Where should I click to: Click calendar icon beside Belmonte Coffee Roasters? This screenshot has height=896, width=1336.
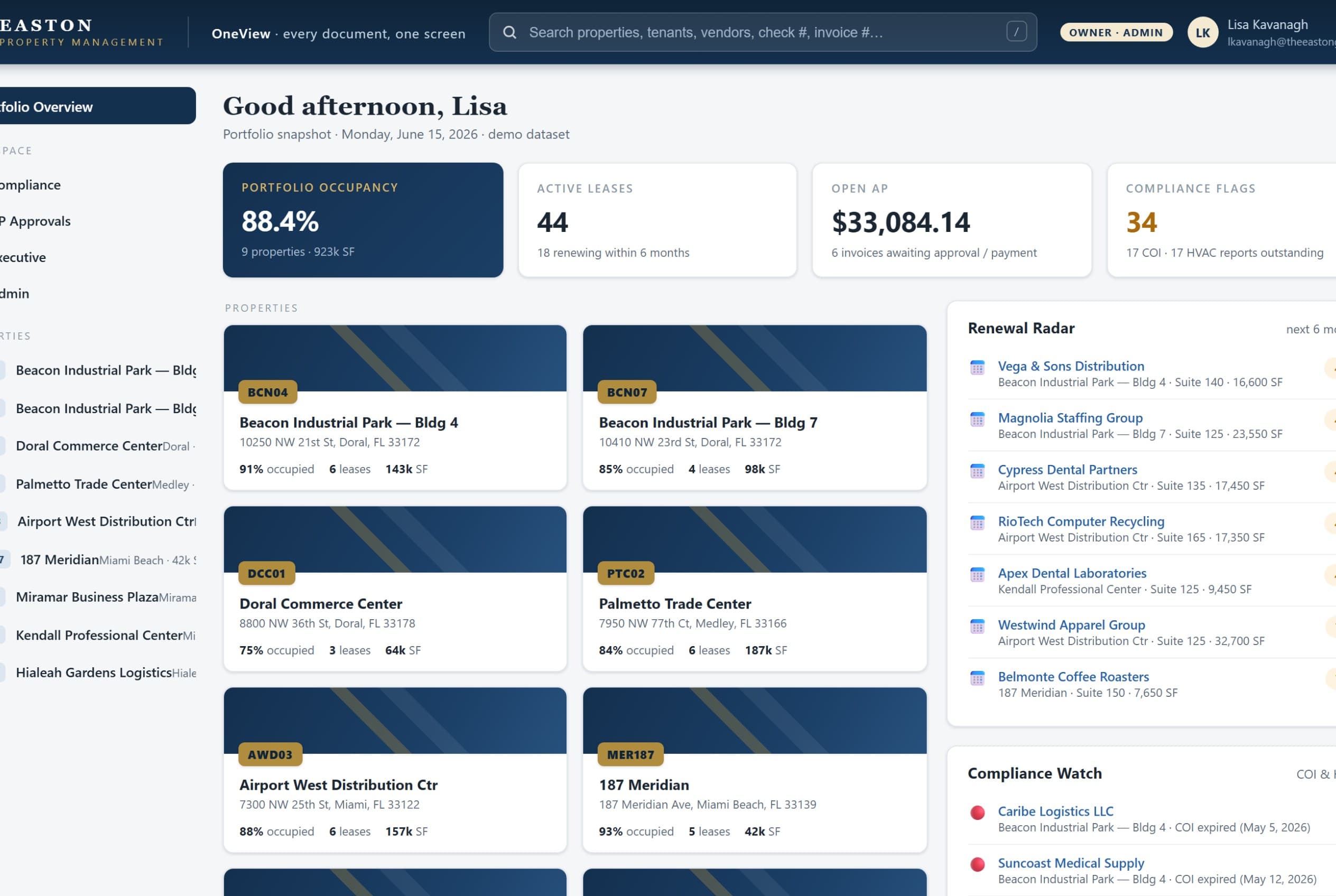[x=977, y=678]
